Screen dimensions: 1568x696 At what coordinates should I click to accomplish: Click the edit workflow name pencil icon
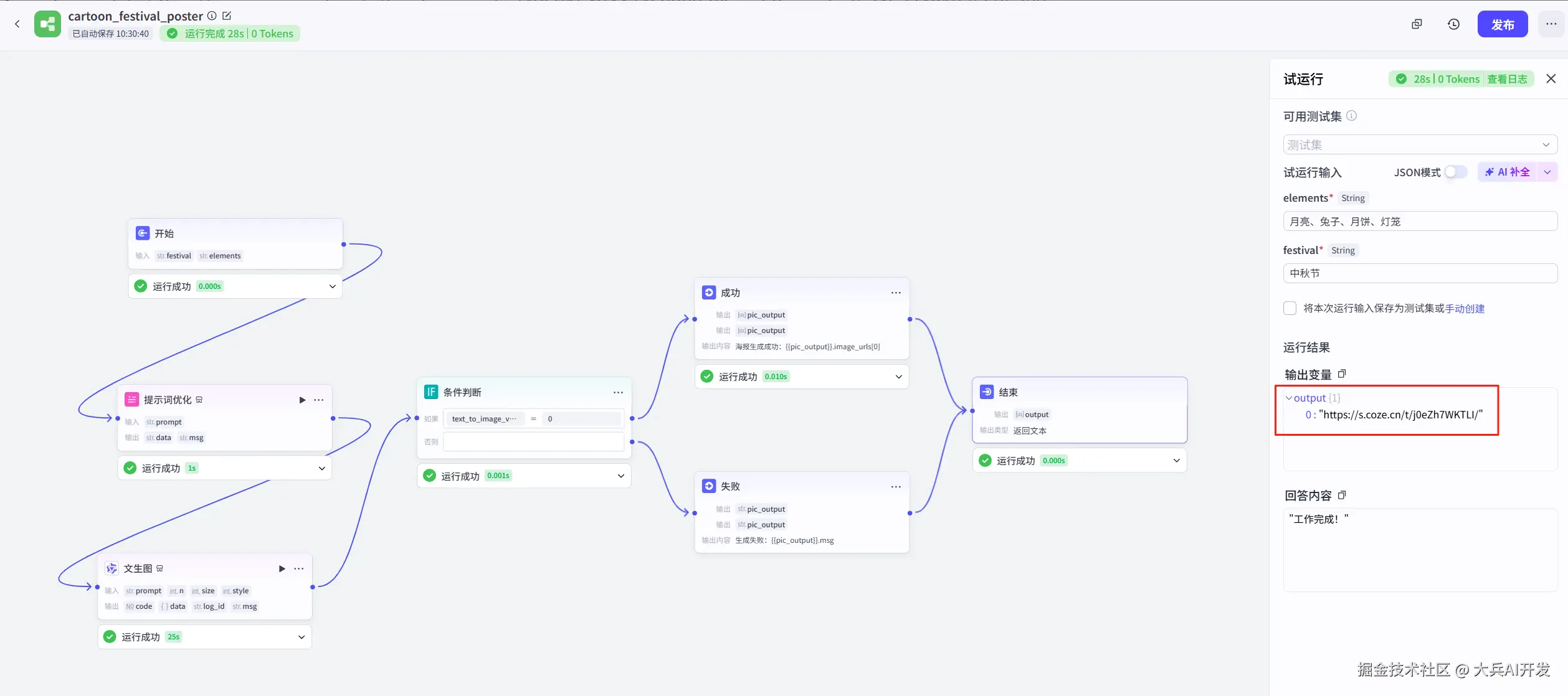227,16
